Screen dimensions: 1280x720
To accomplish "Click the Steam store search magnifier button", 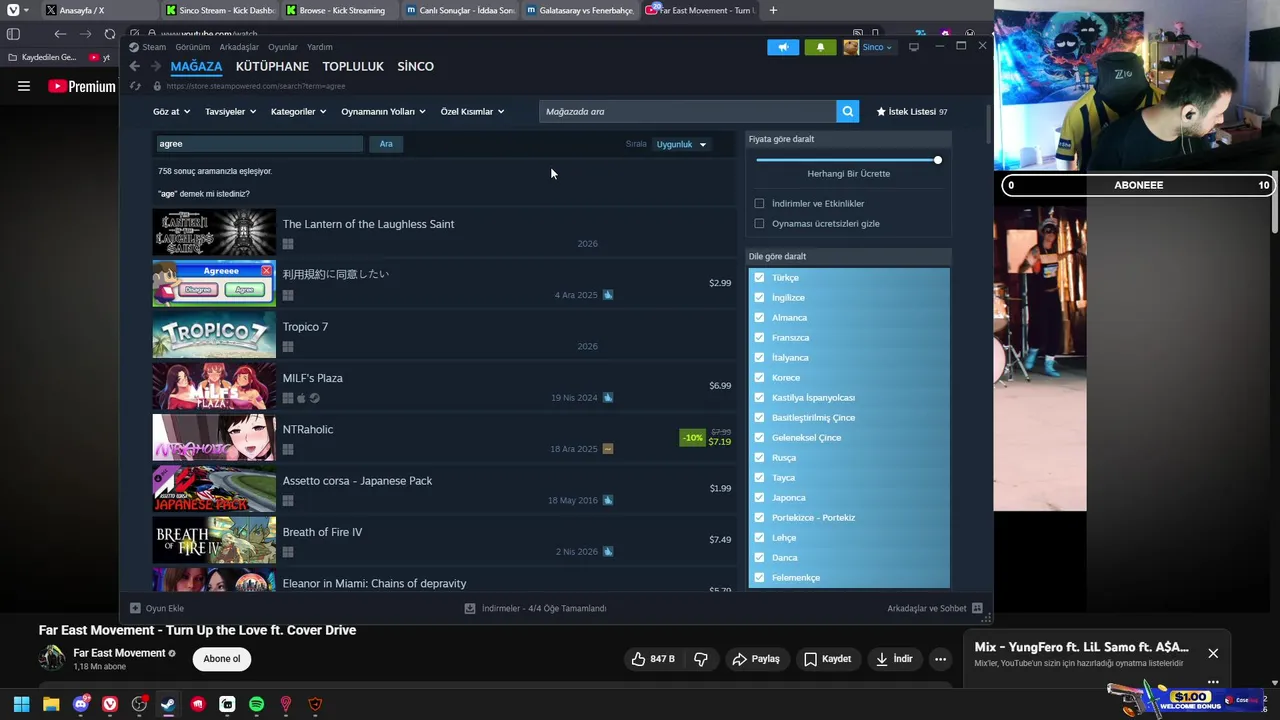I will pyautogui.click(x=848, y=111).
